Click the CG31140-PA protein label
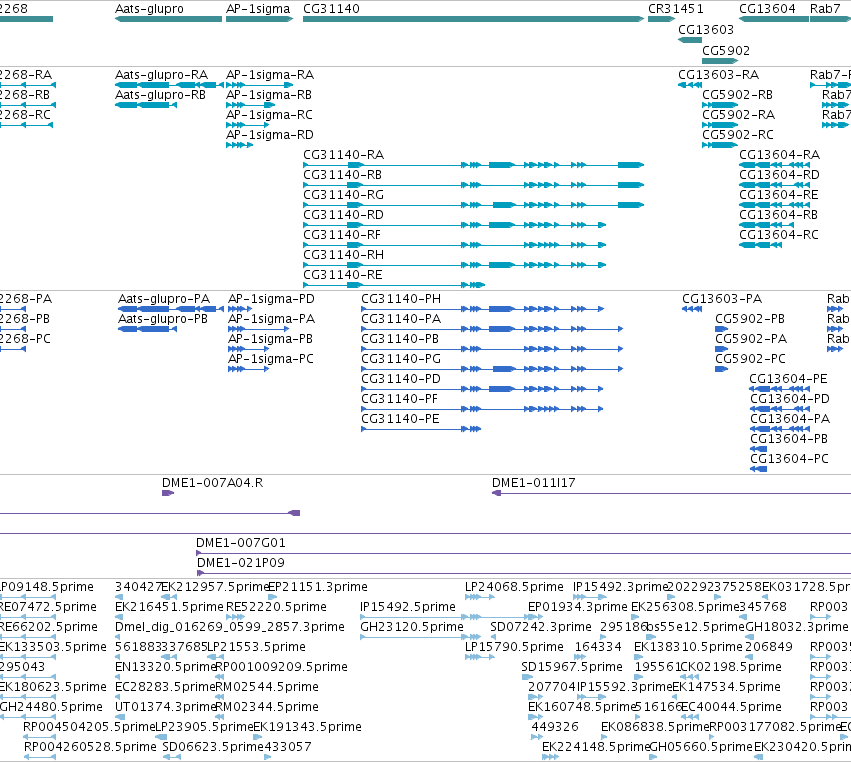This screenshot has height=762, width=851. tap(401, 319)
